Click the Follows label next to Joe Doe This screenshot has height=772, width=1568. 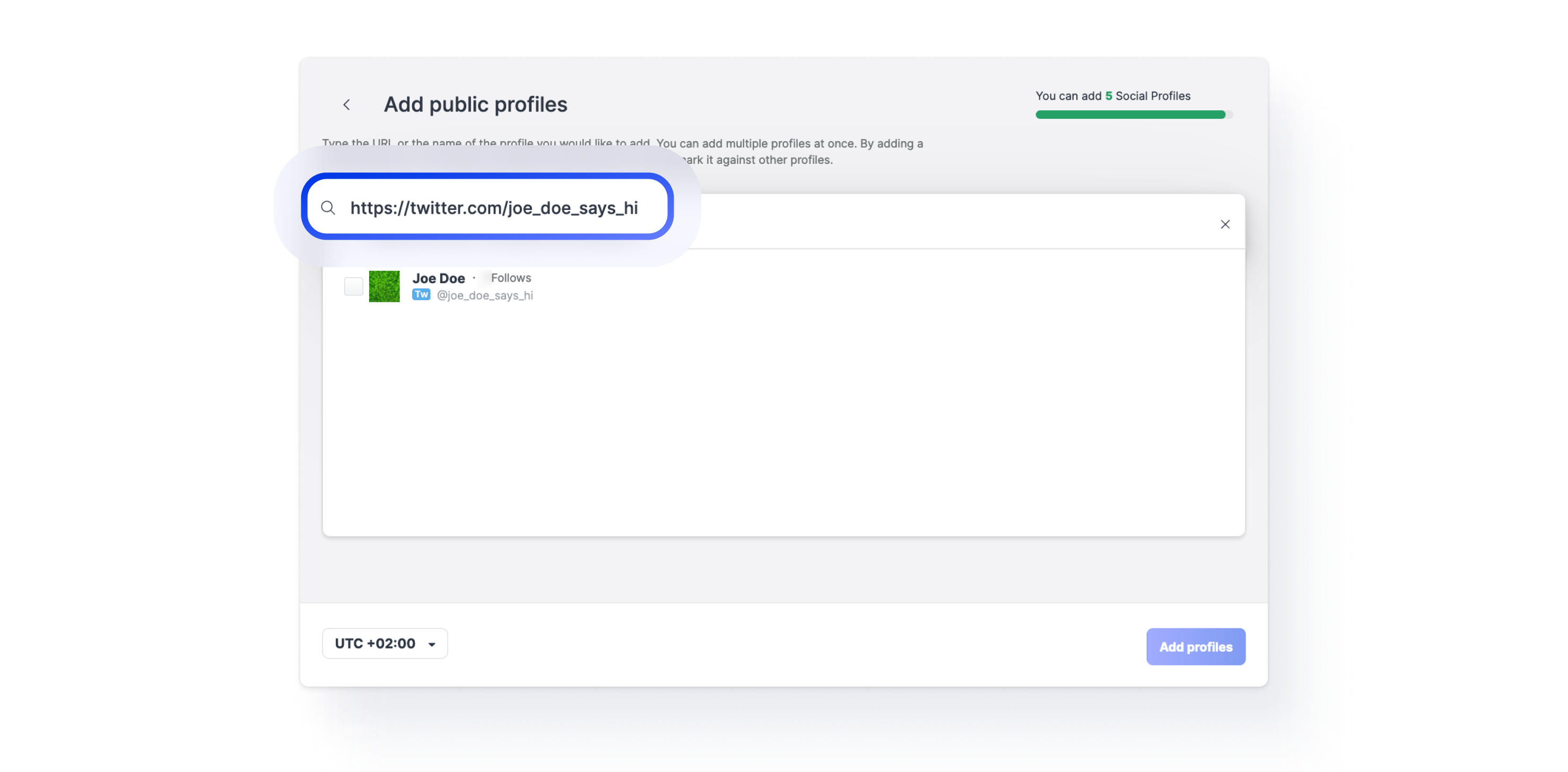coord(511,278)
